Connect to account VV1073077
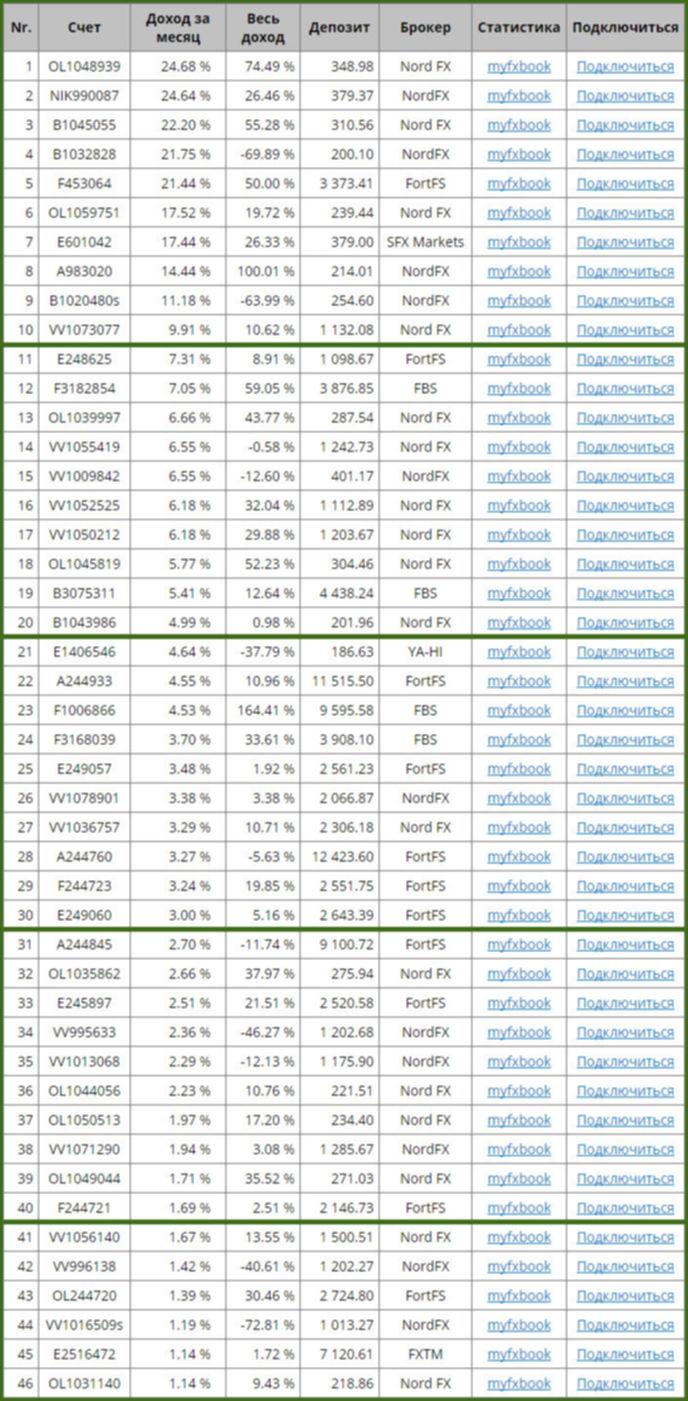Viewport: 688px width, 1401px height. pos(625,330)
